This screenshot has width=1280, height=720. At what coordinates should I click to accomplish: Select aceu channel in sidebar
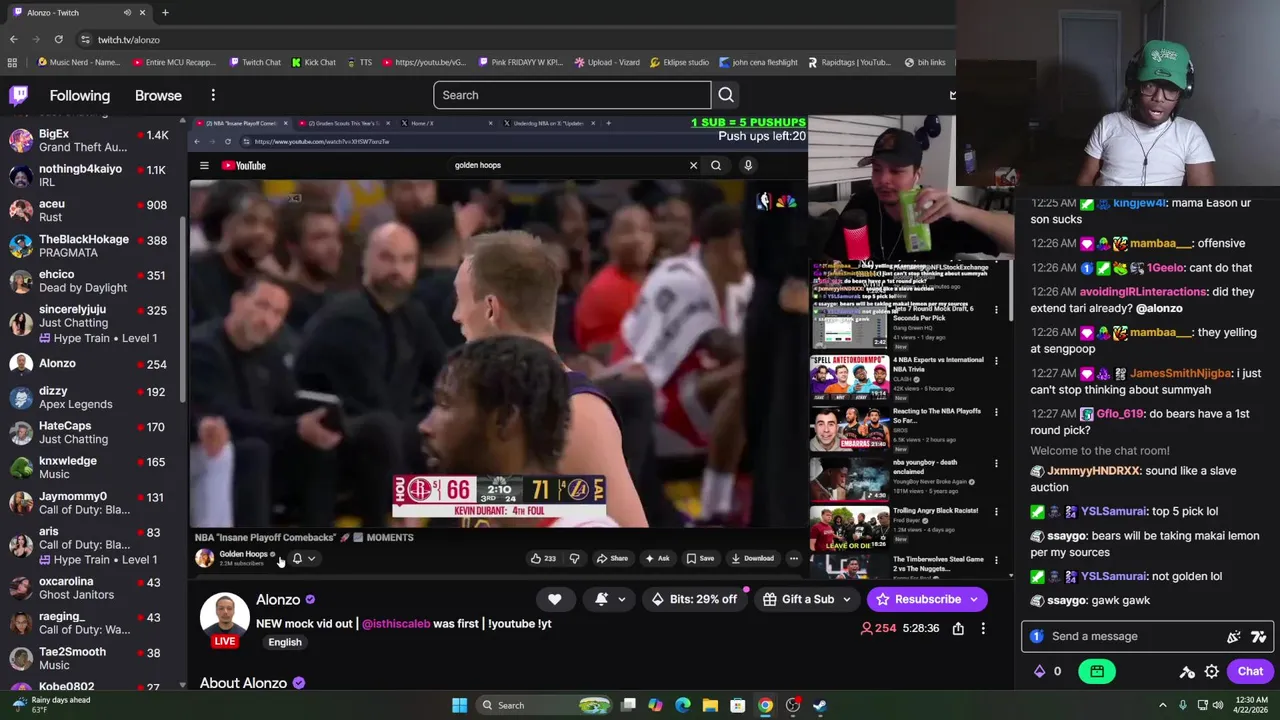pyautogui.click(x=90, y=210)
